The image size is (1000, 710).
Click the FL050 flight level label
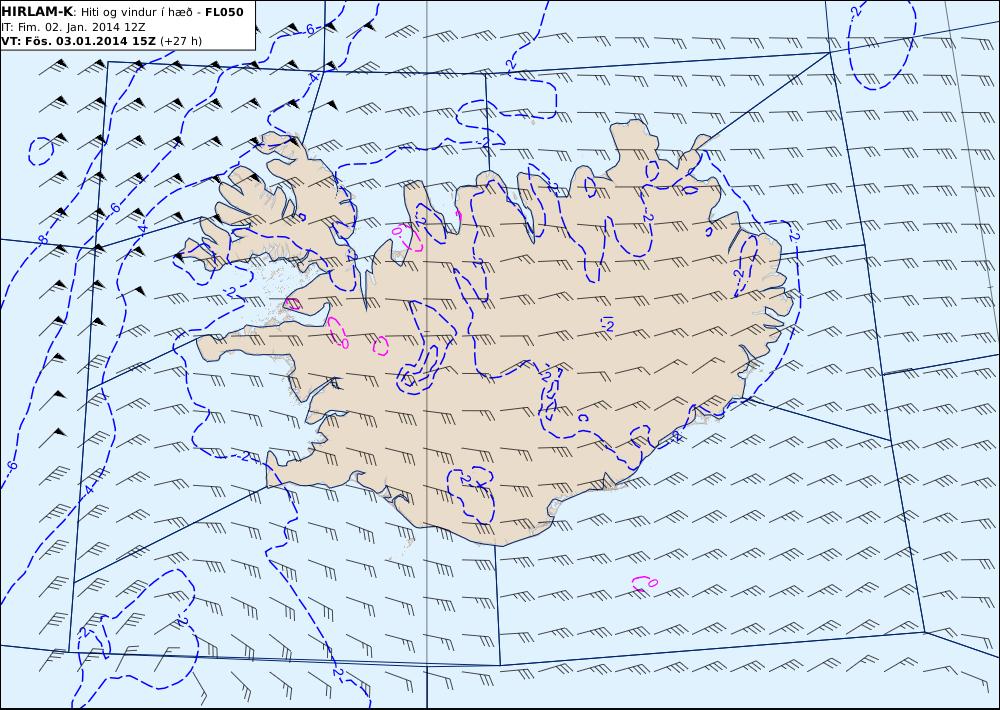224,11
